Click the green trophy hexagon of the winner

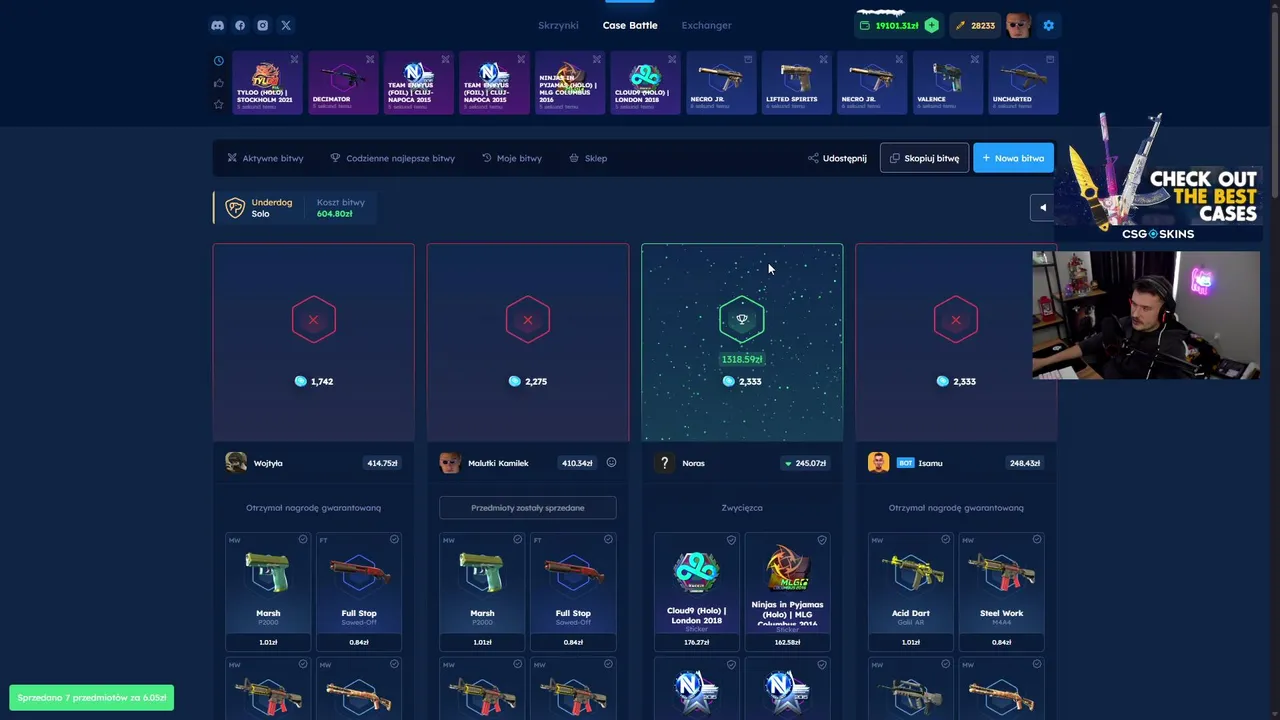tap(742, 319)
